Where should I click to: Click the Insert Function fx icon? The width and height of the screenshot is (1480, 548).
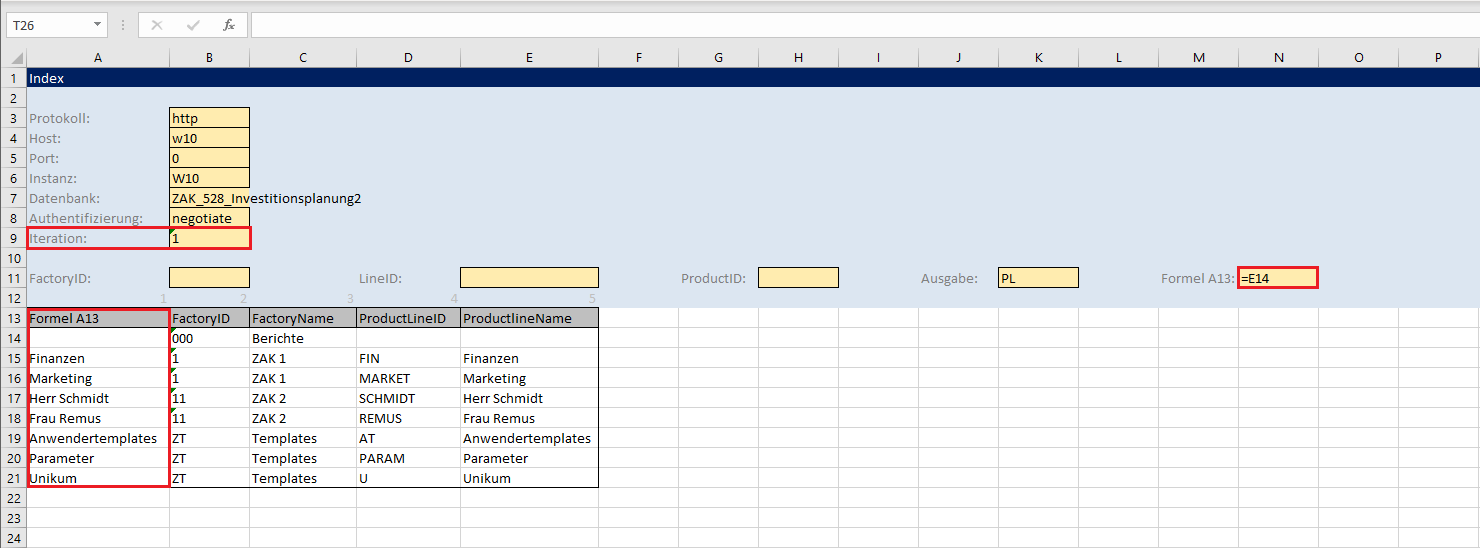click(229, 25)
